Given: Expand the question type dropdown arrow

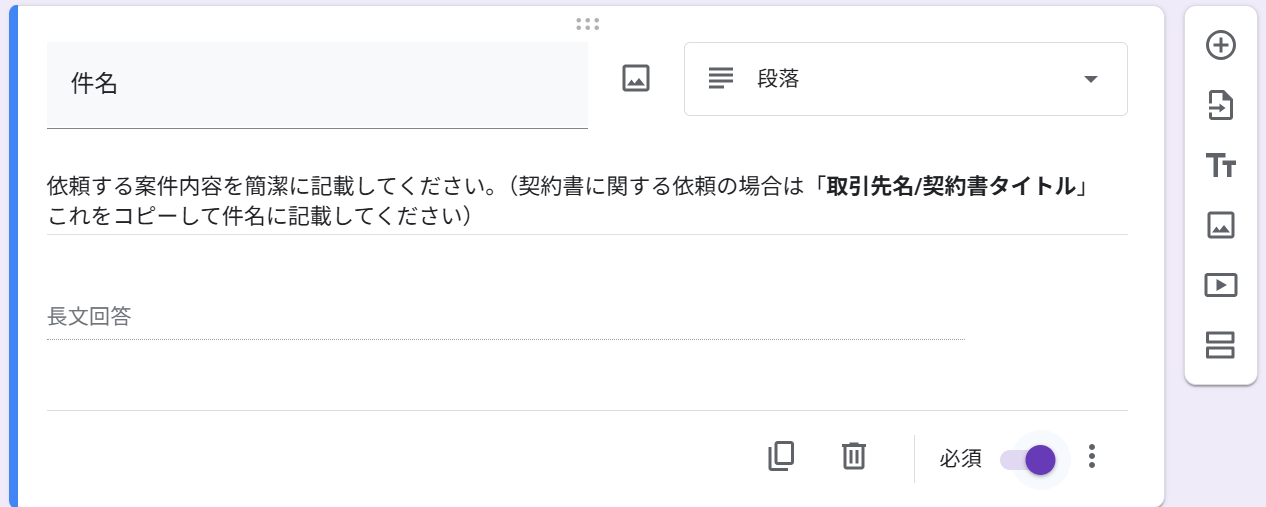Looking at the screenshot, I should pyautogui.click(x=1091, y=79).
